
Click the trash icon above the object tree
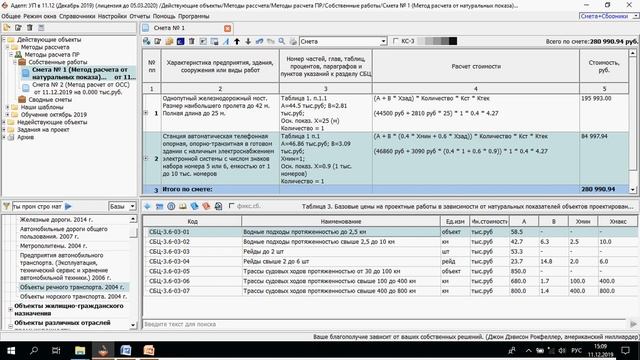point(30,28)
